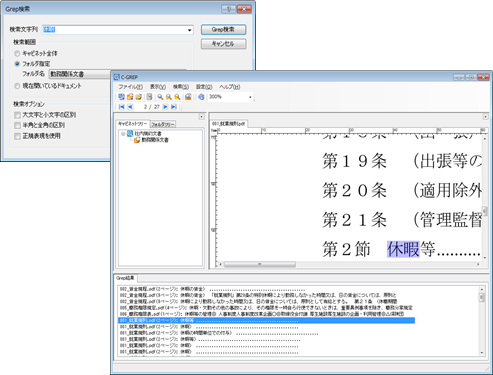Click the Grep検索 button
The image size is (493, 375).
click(x=223, y=30)
